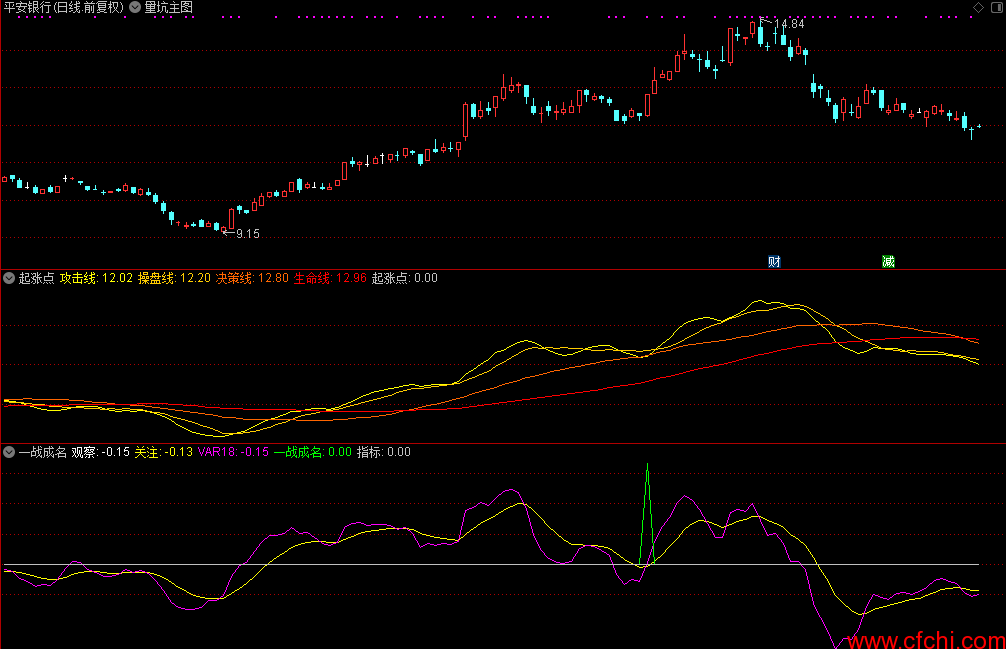Click the 观察: -0.15 legend value

coord(101,452)
